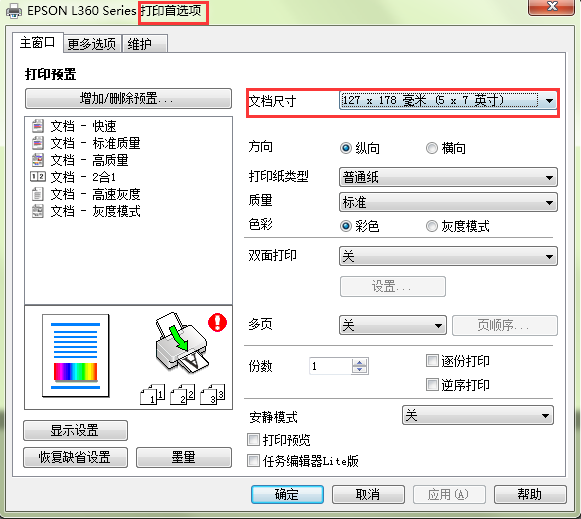
Task: Open the 文档尺寸 paper size dropdown
Action: (x=448, y=101)
